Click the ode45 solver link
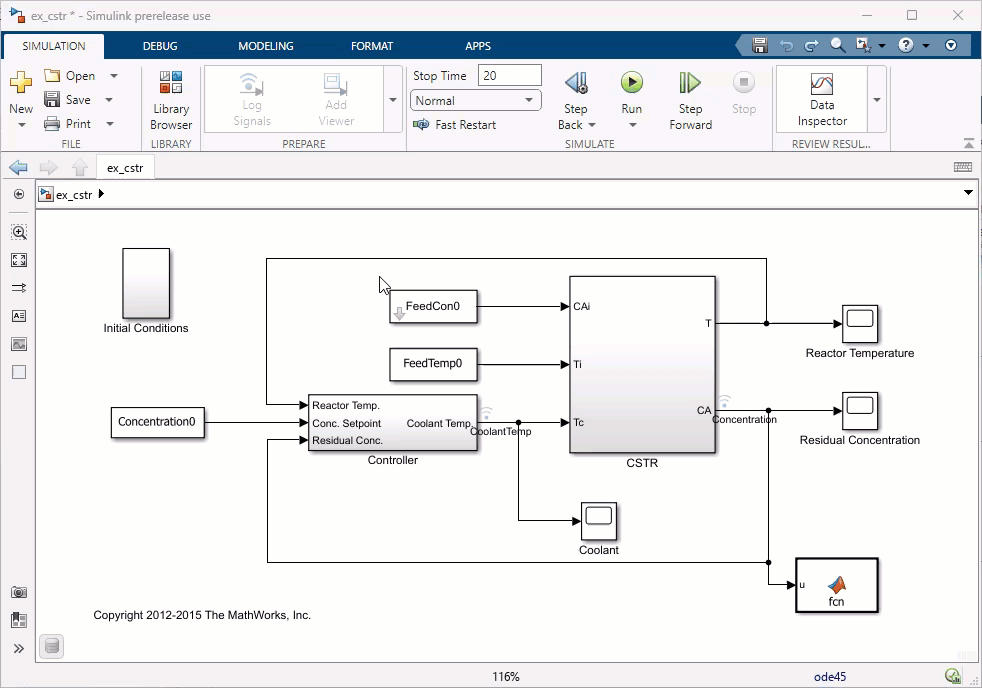The width and height of the screenshot is (982, 688). (830, 677)
